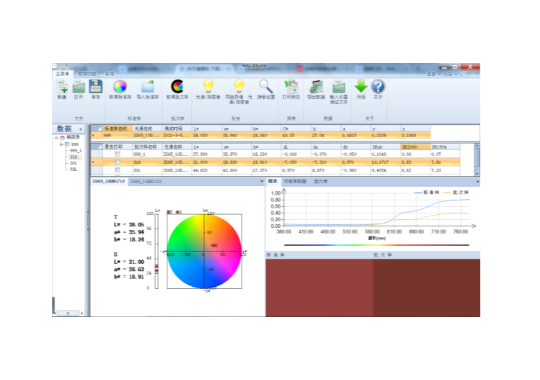Select the first (active) tab above the spectral chart
Image resolution: width=540 pixels, height=380 pixels.
coord(273,181)
